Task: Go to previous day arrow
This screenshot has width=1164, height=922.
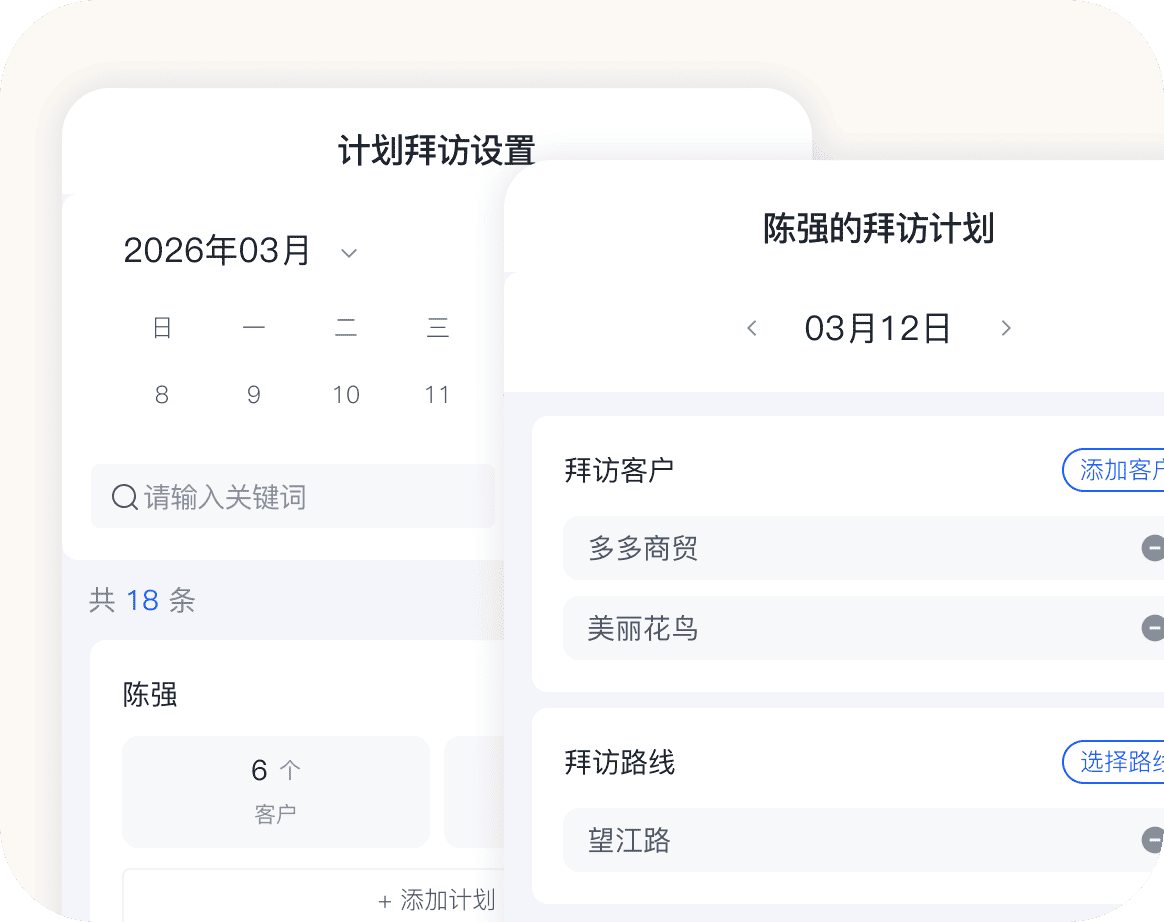Action: (752, 328)
